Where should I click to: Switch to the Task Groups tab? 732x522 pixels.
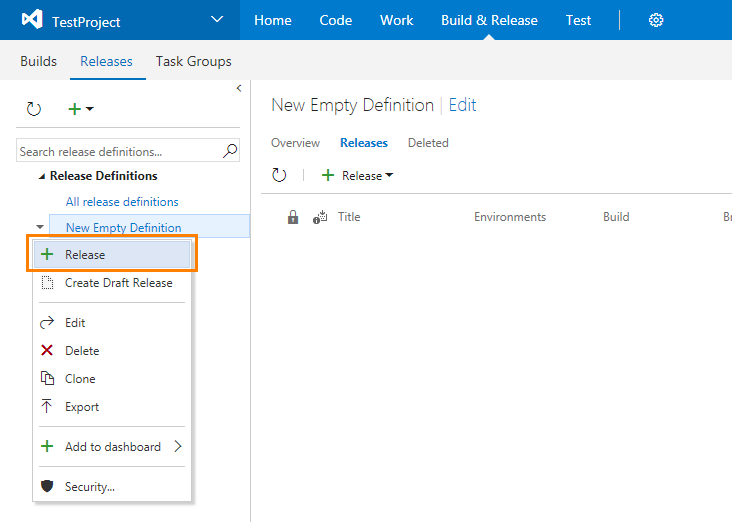point(193,61)
